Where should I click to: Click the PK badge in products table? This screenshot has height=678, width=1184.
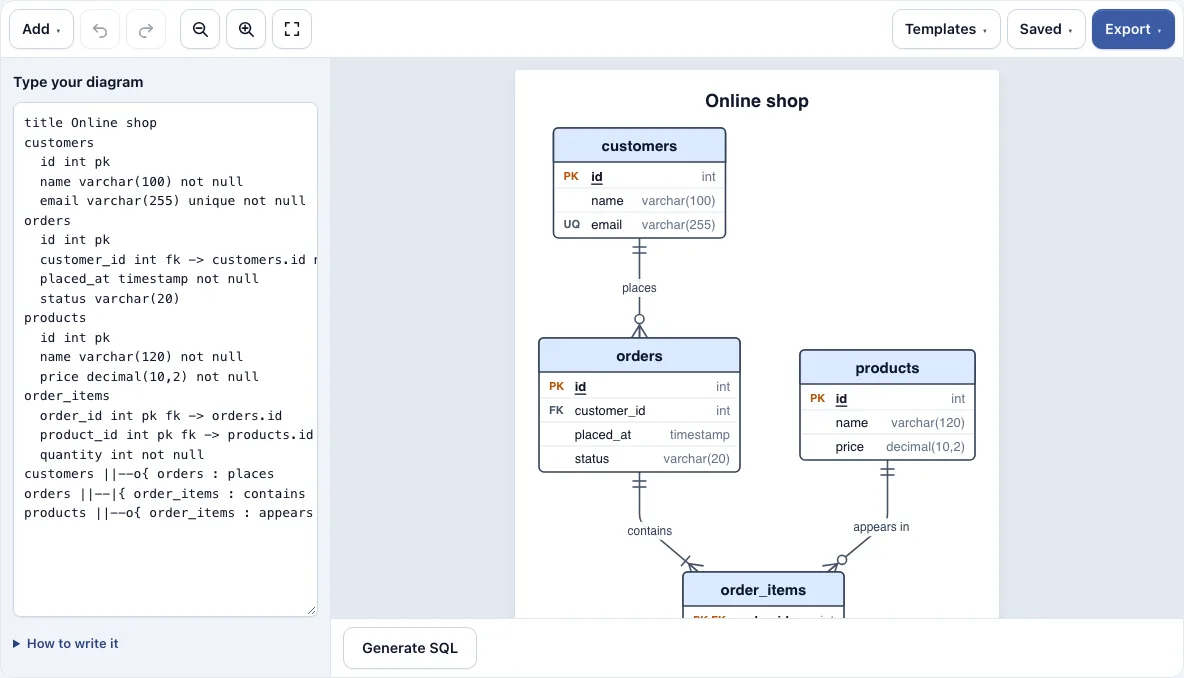tap(818, 399)
